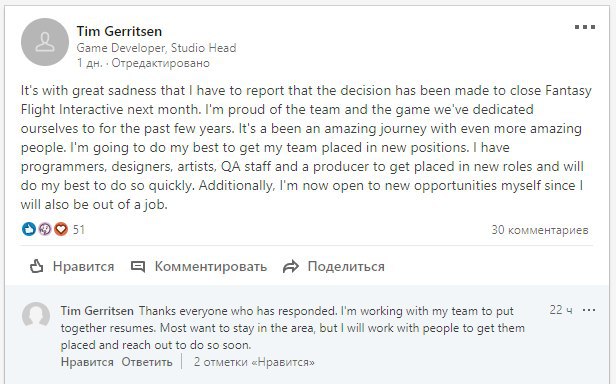Click the comment bubble icon
This screenshot has width=616, height=384.
tap(138, 266)
